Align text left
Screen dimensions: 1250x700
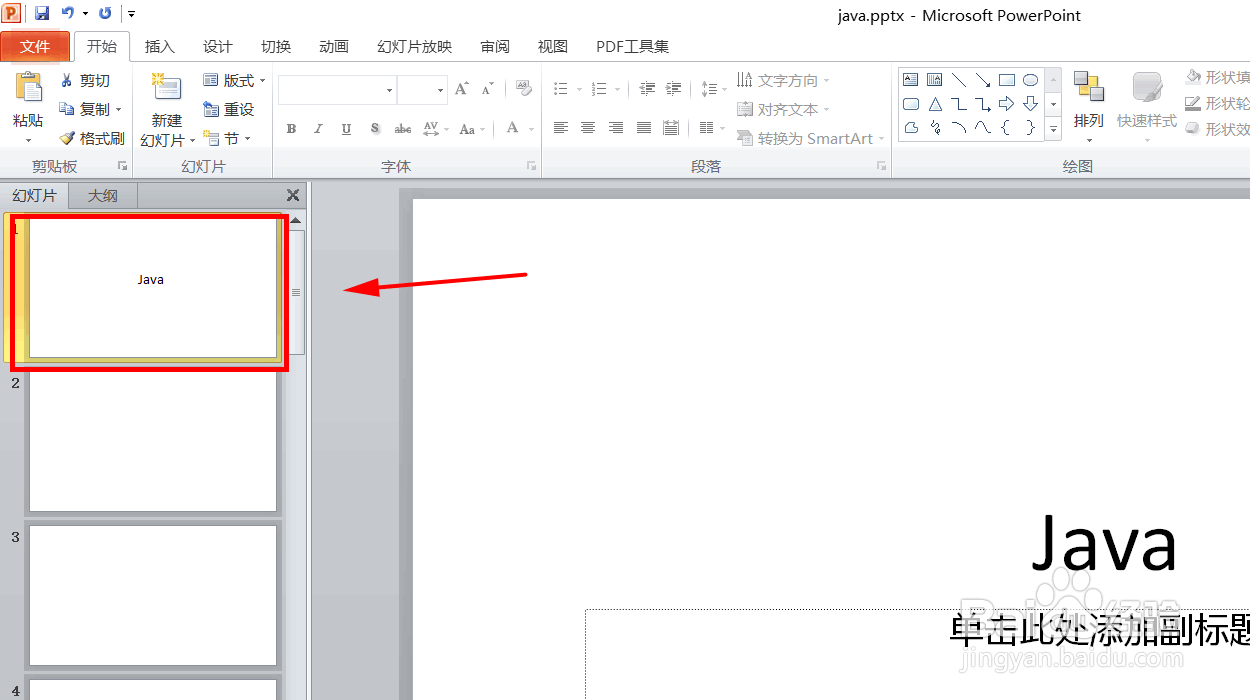click(x=561, y=128)
